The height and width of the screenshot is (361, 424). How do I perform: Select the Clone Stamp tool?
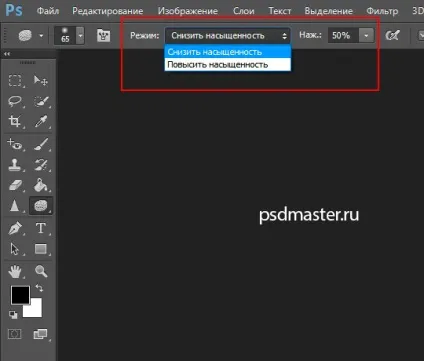click(15, 165)
